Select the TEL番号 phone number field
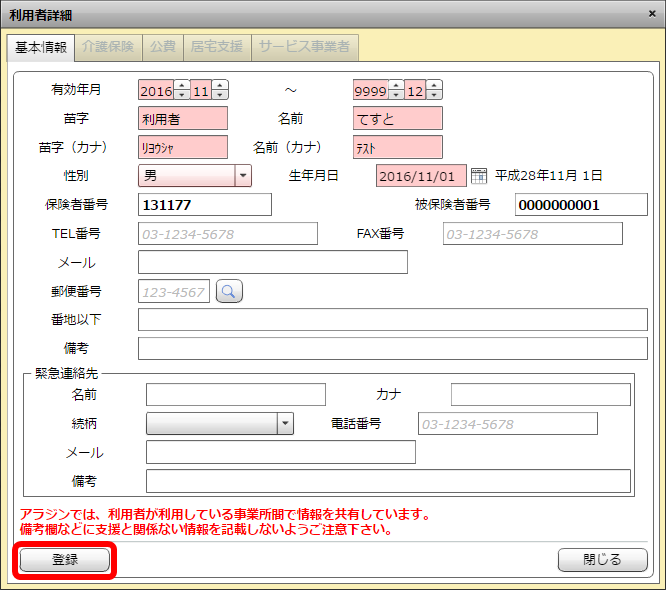Screen dimensions: 666x590 click(x=227, y=233)
